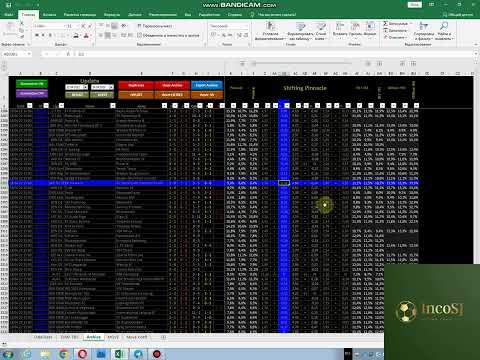Switch to the Data (Данные) tab

coord(135,14)
